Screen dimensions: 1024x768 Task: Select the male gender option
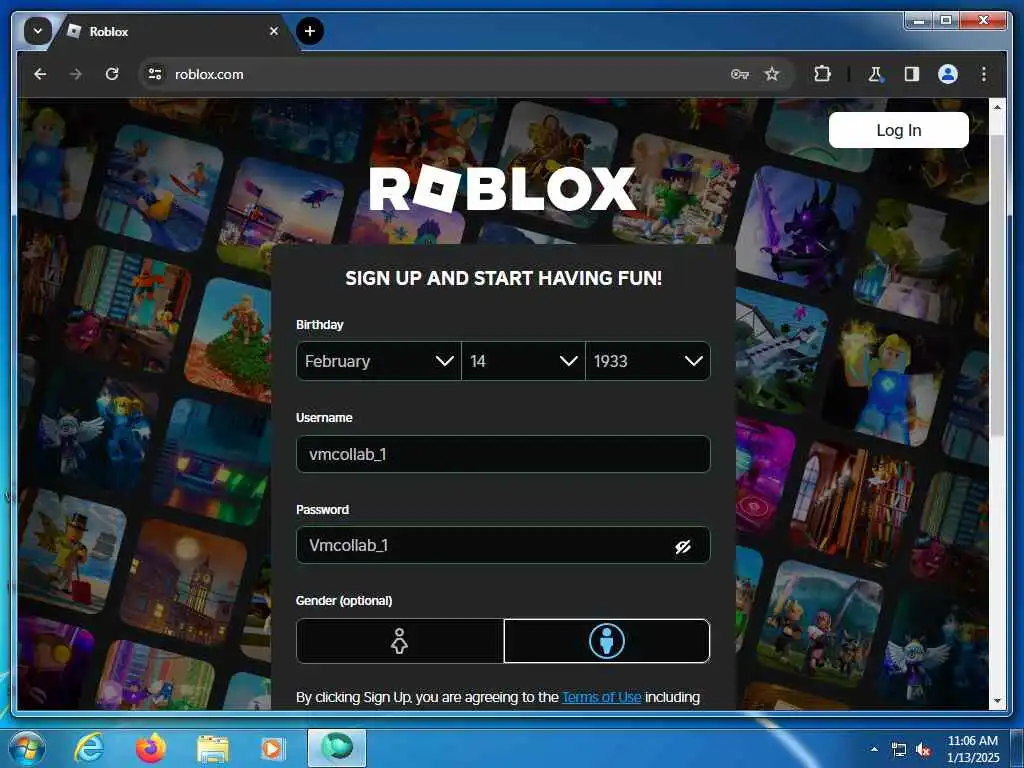pos(607,641)
